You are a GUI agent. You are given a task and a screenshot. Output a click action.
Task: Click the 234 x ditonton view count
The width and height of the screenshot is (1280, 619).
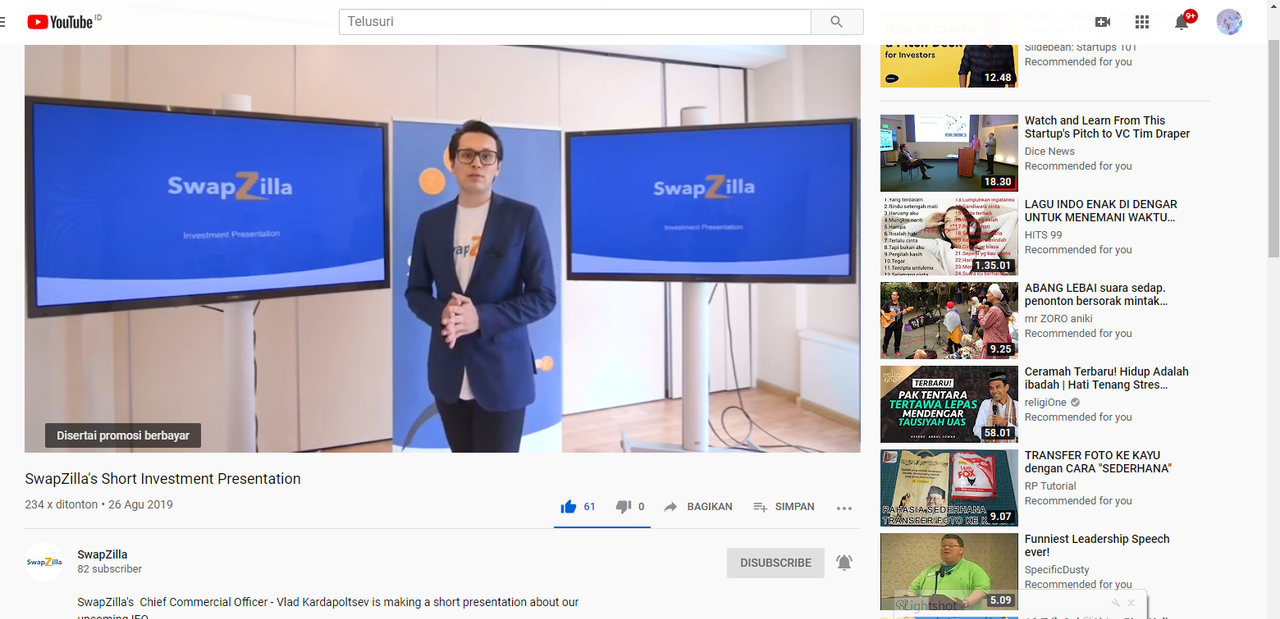point(61,505)
